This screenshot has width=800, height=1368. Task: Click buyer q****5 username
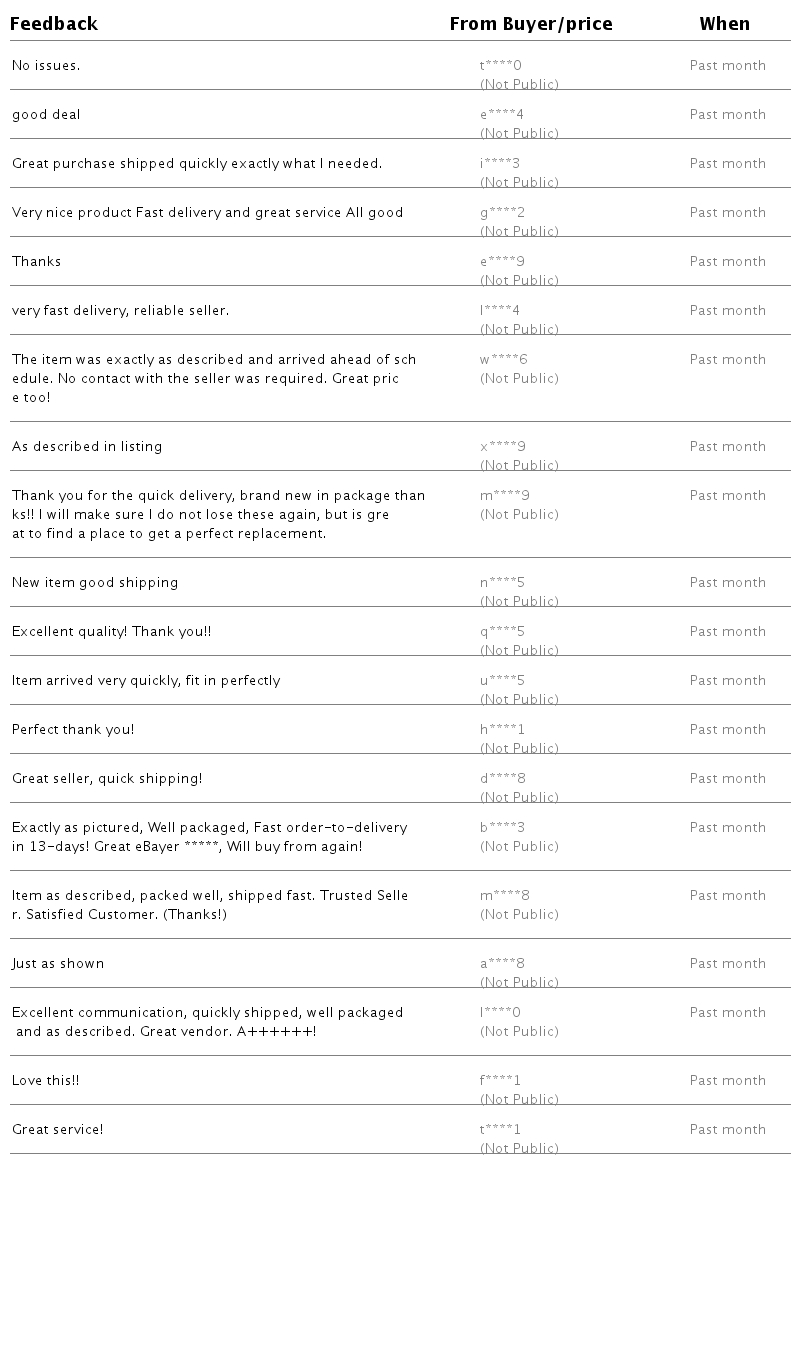[502, 632]
